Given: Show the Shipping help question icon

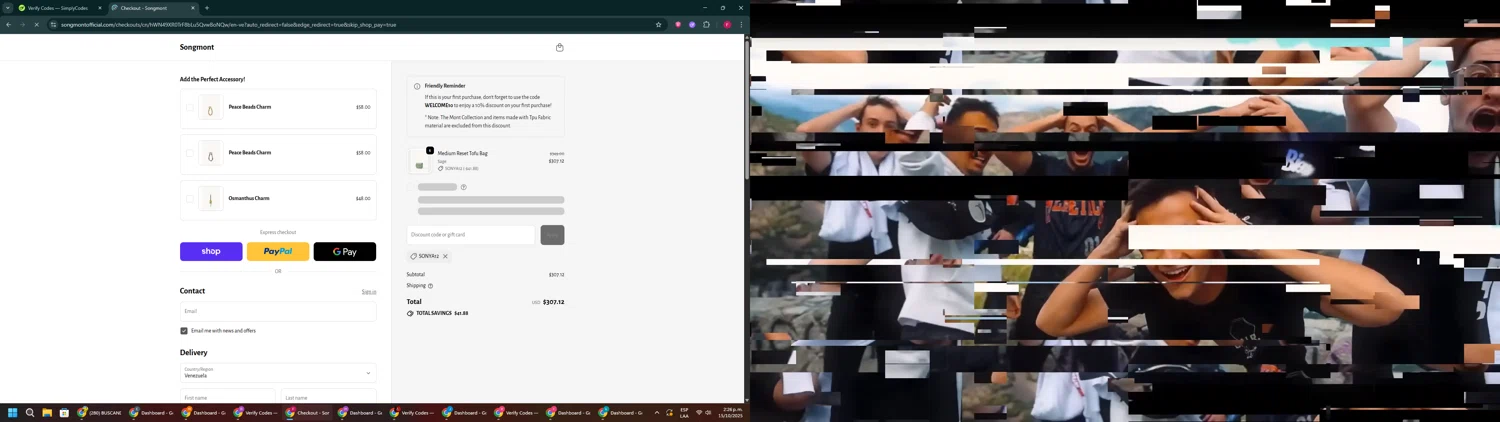Looking at the screenshot, I should click(430, 286).
